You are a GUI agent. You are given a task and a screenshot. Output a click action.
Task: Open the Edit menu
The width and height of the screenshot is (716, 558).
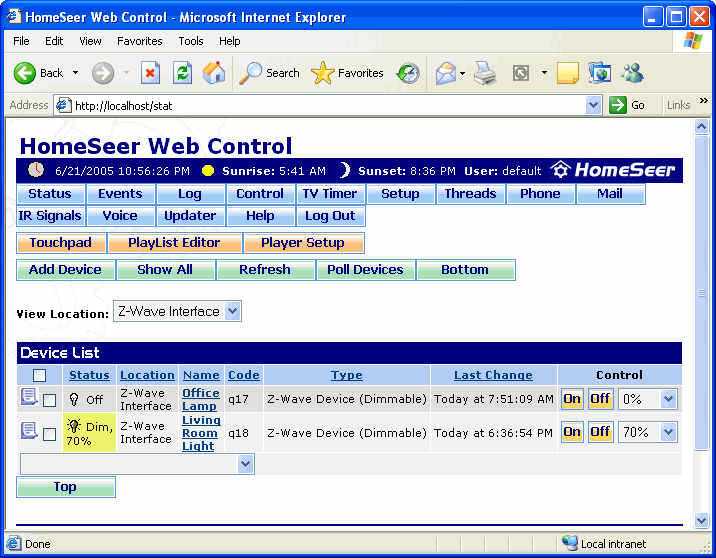pyautogui.click(x=54, y=41)
